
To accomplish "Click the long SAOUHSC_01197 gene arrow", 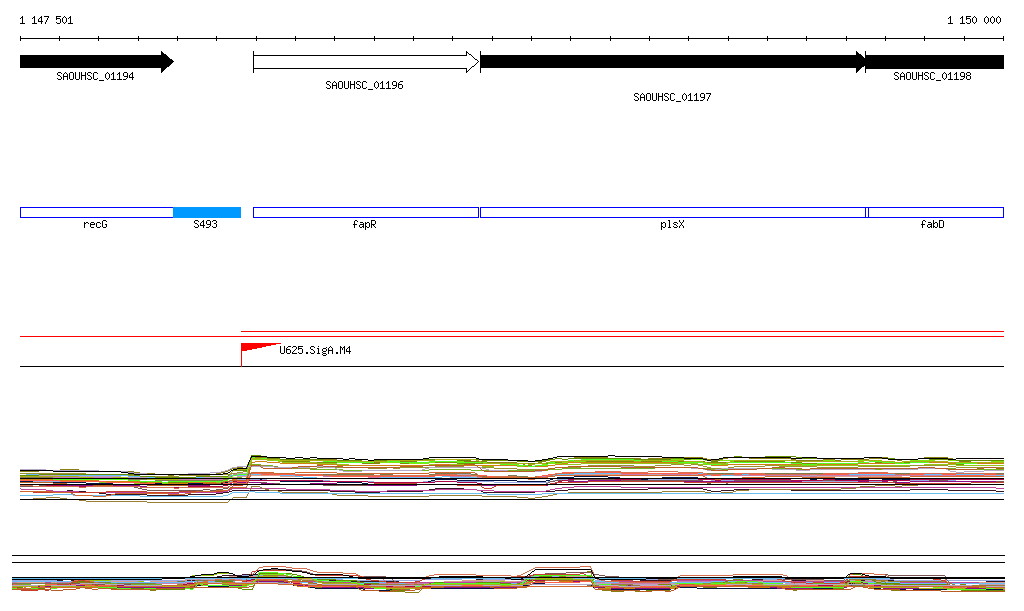I will [x=672, y=62].
